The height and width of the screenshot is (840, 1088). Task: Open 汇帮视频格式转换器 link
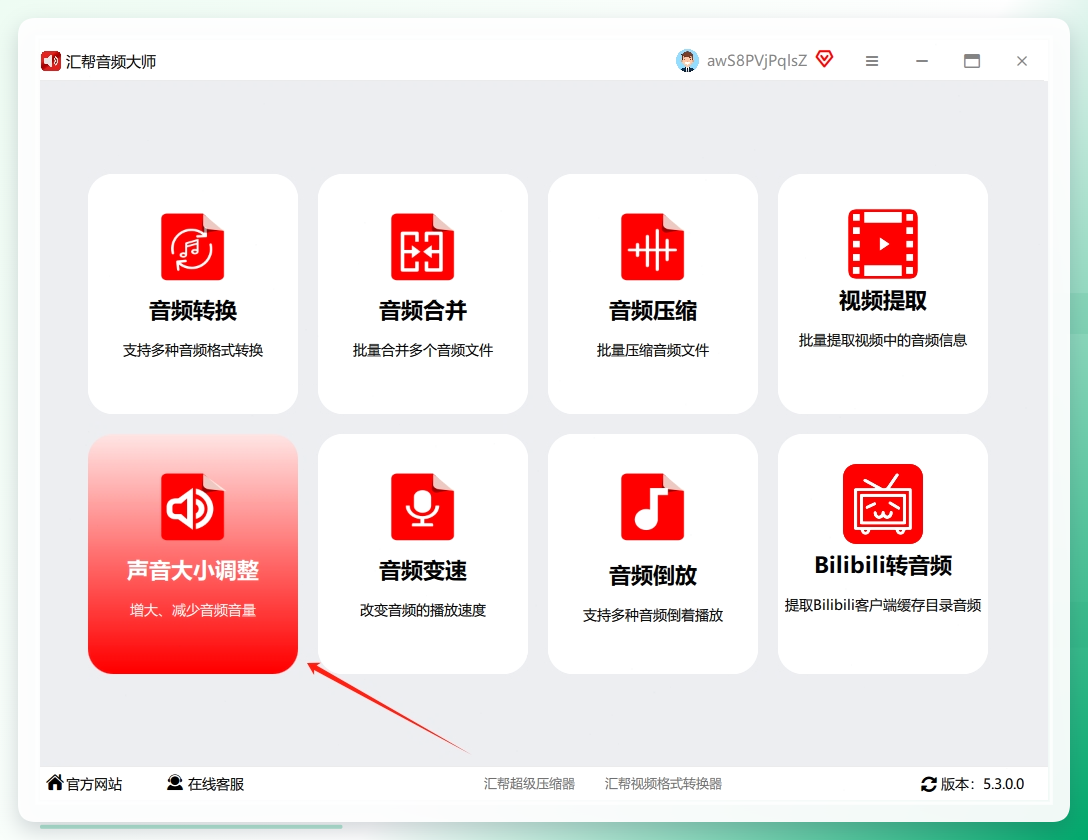(x=663, y=784)
